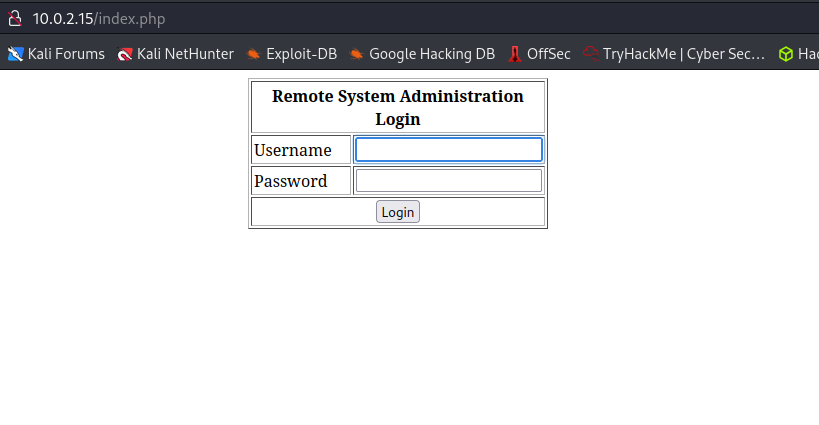The width and height of the screenshot is (819, 425).
Task: Click the URL 10.0.2.15/index.php in the address bar
Action: 99,19
